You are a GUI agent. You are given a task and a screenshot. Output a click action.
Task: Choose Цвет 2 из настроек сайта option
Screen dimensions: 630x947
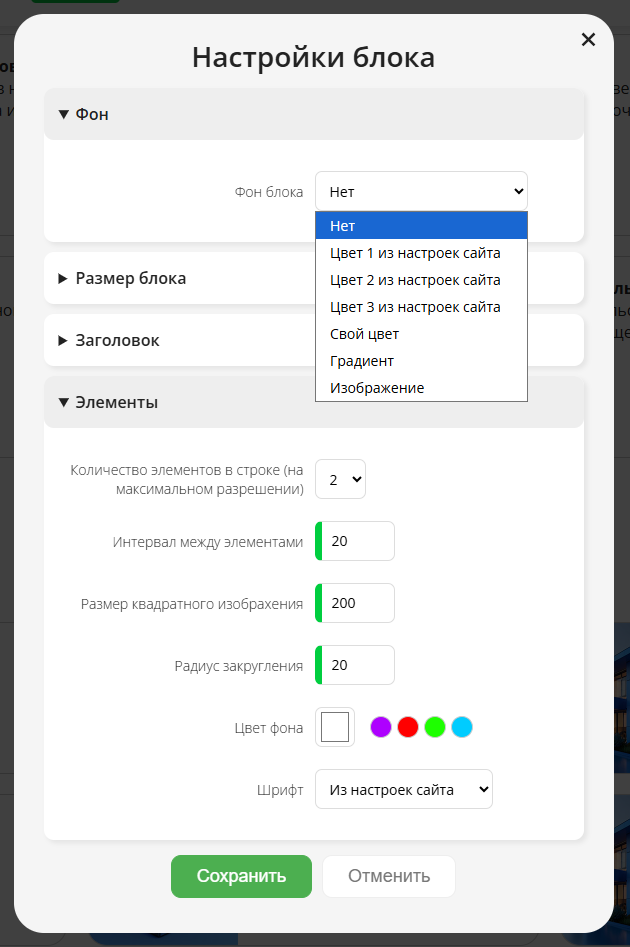coord(421,280)
